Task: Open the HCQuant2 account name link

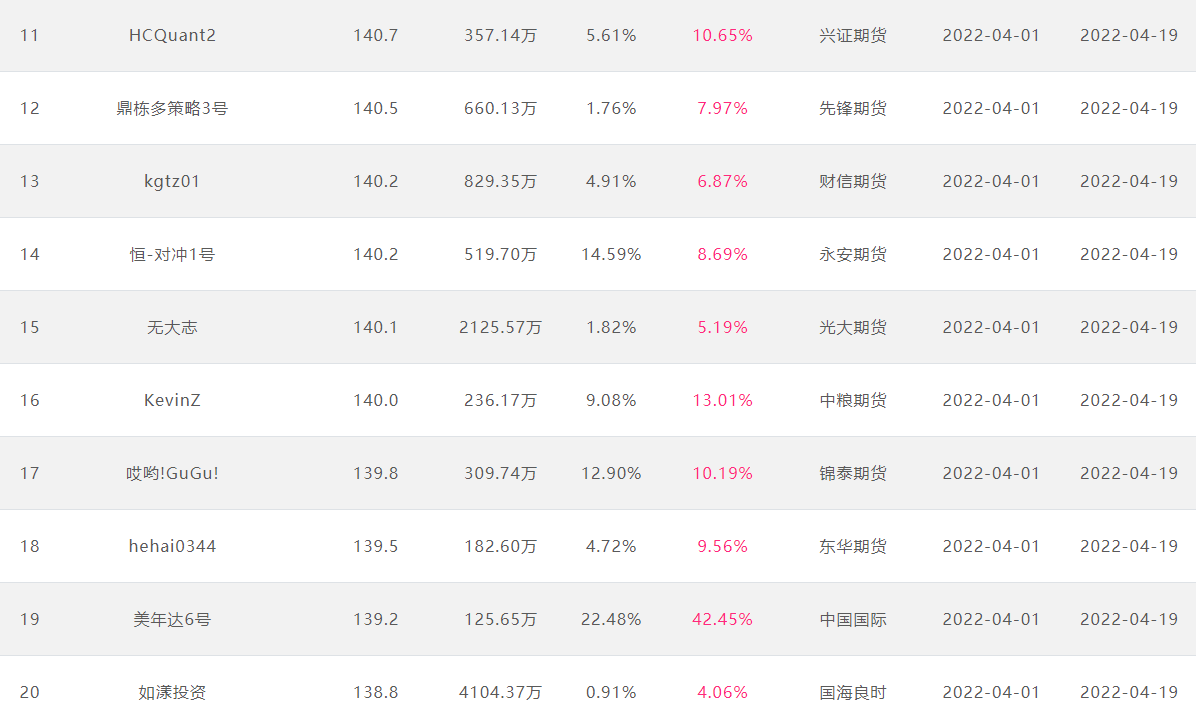Action: [172, 36]
